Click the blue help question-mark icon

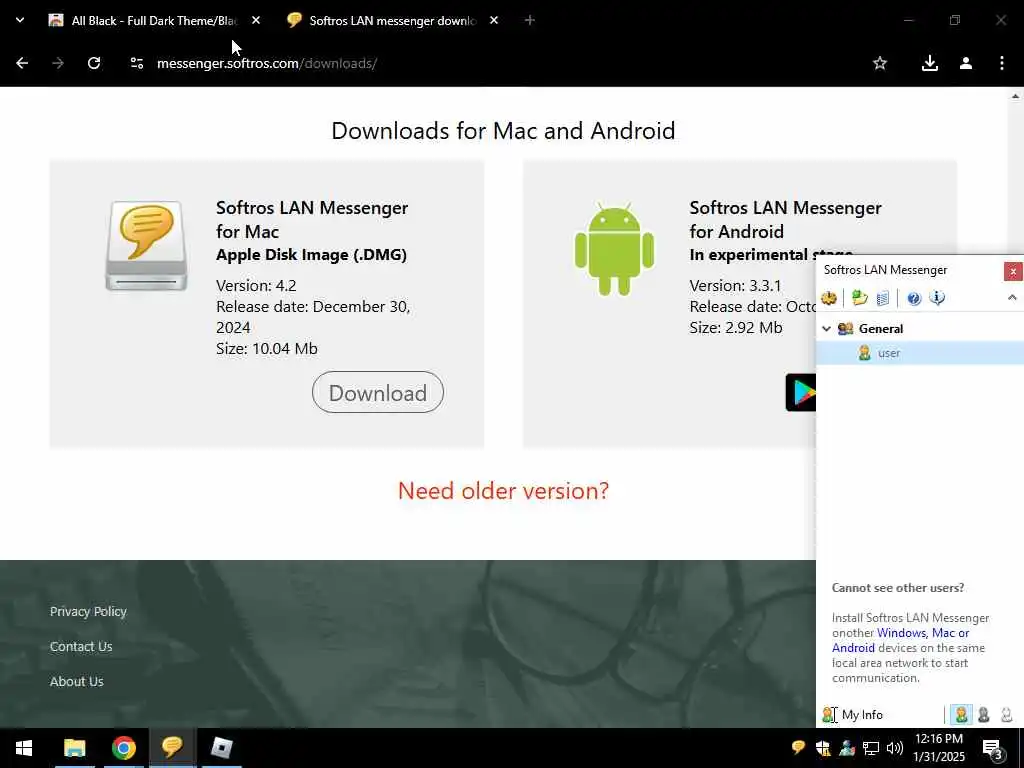[x=914, y=298]
